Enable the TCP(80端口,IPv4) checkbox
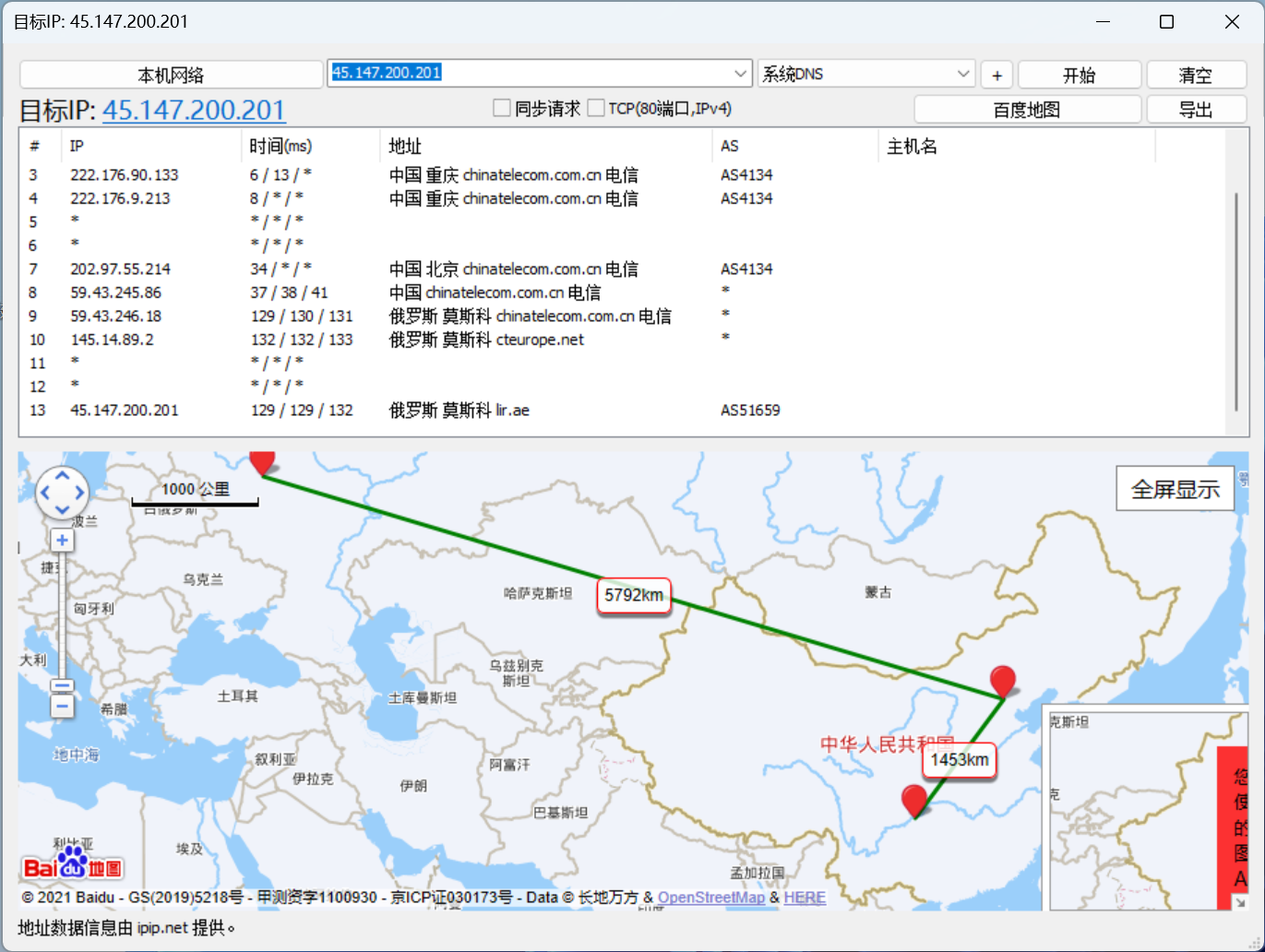 [596, 108]
